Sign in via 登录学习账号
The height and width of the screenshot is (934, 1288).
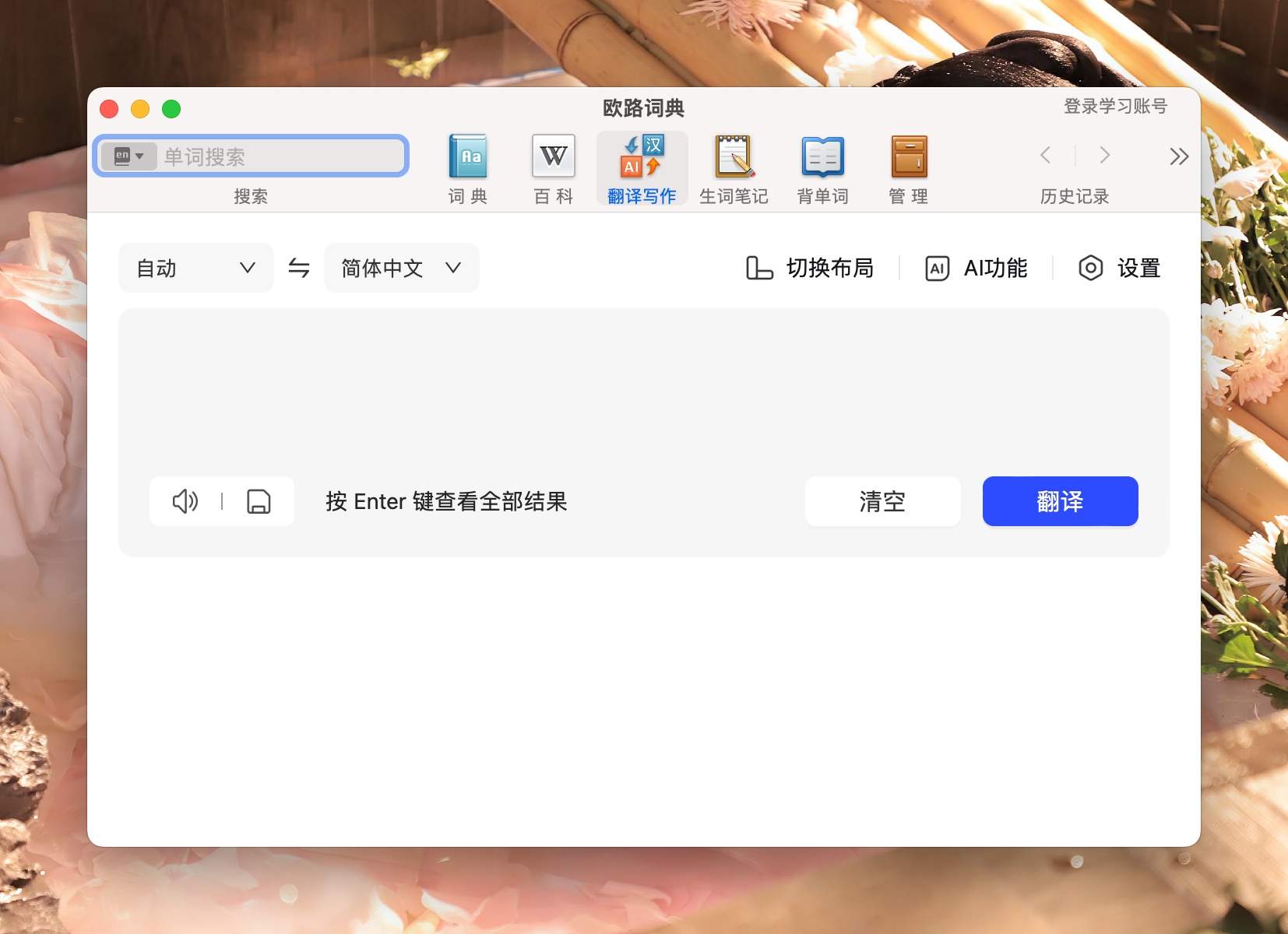1114,106
